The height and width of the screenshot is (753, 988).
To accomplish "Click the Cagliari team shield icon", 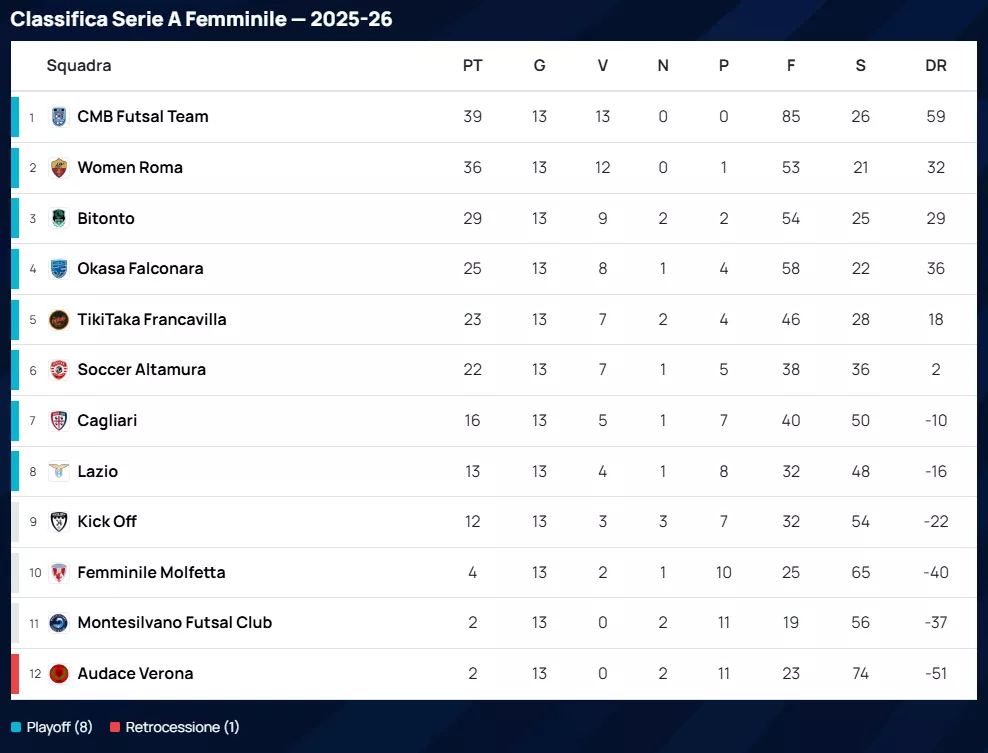I will (59, 421).
